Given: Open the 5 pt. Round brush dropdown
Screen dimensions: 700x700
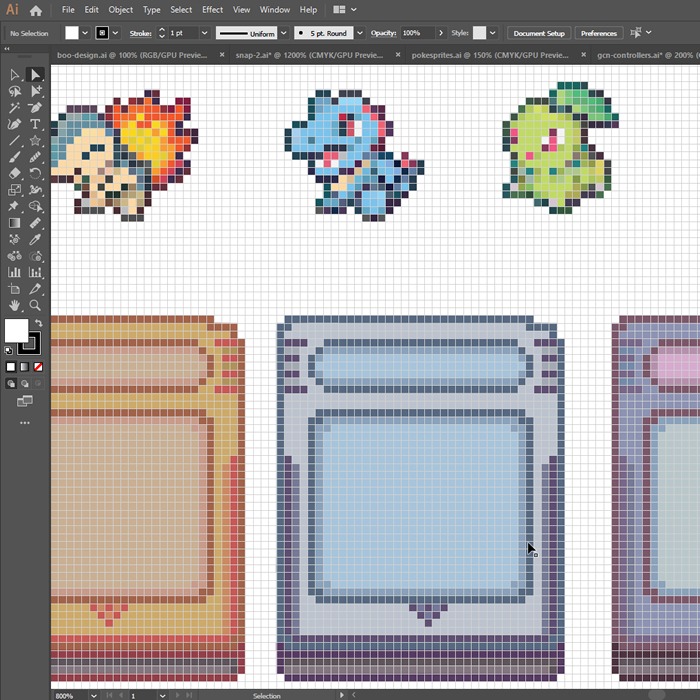Looking at the screenshot, I should (359, 33).
